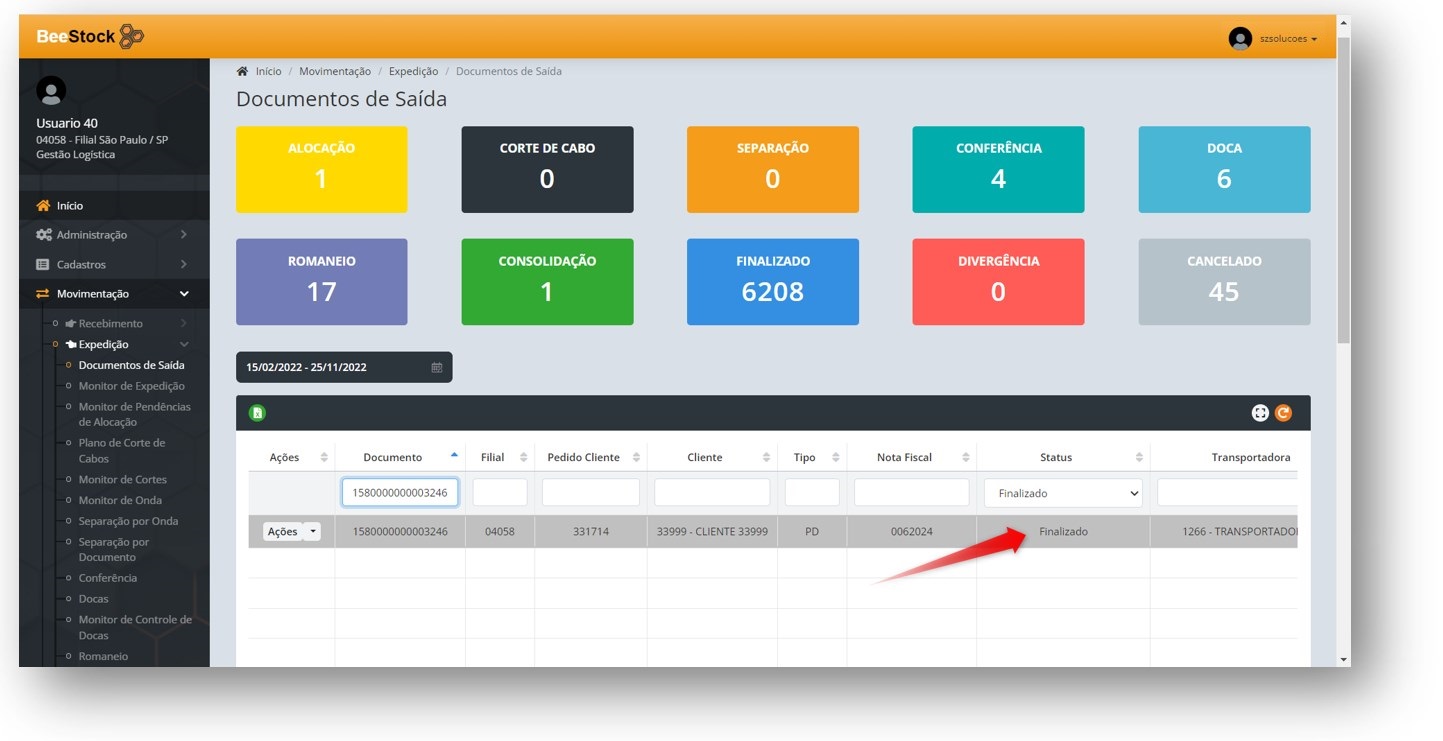Open the Status filter dropdown
Viewport: 1443px width, 741px height.
tap(1062, 493)
